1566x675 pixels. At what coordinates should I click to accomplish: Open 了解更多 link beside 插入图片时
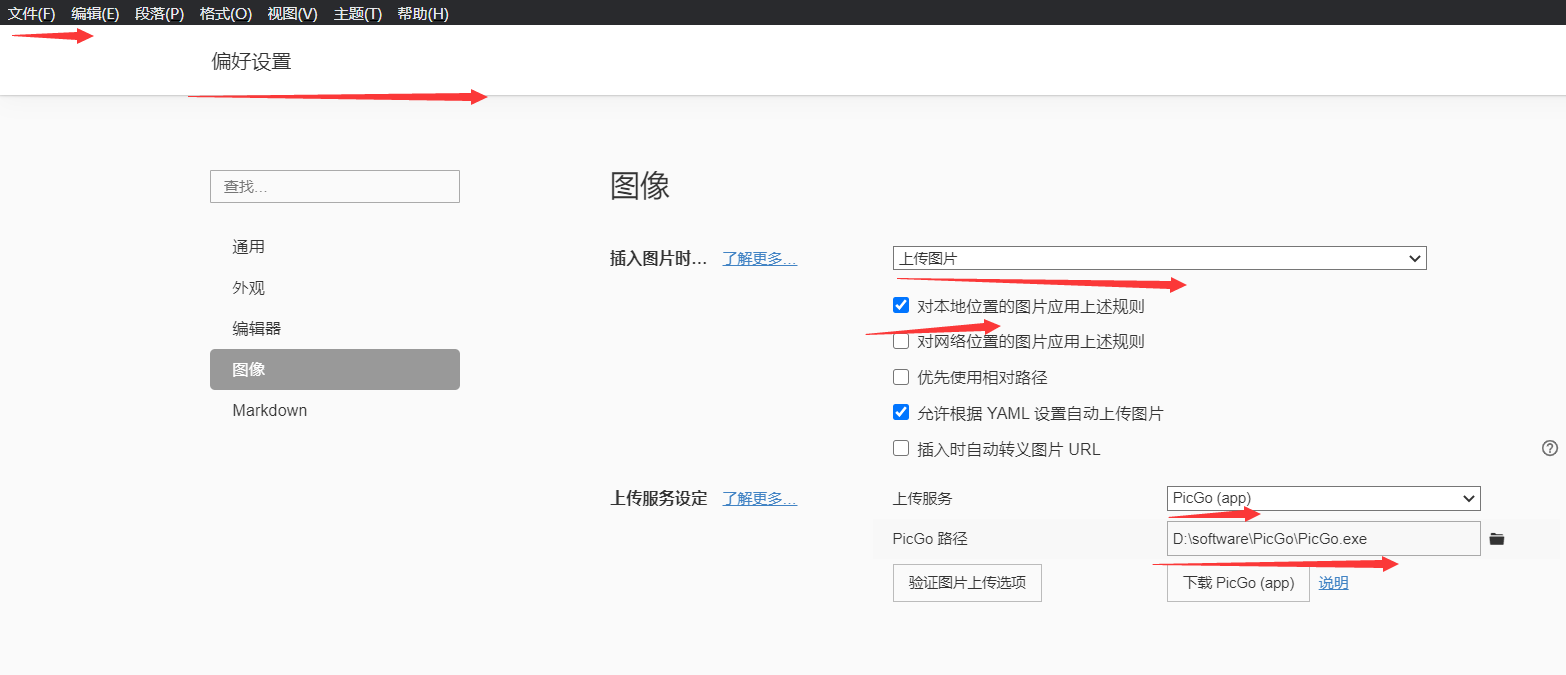(x=760, y=258)
